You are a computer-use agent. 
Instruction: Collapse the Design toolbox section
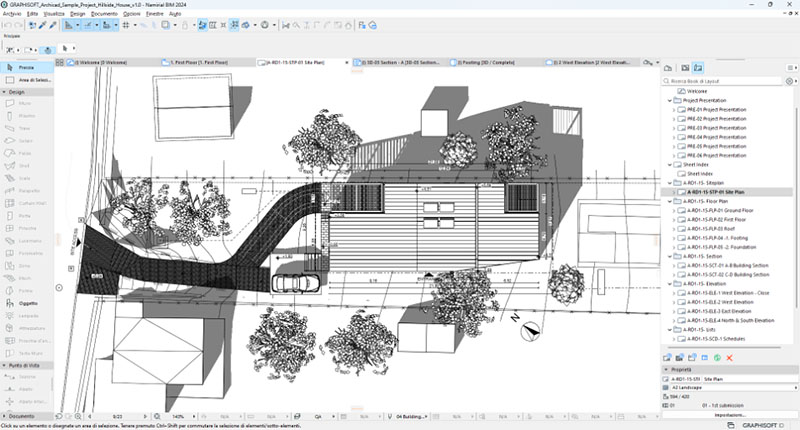[x=5, y=91]
